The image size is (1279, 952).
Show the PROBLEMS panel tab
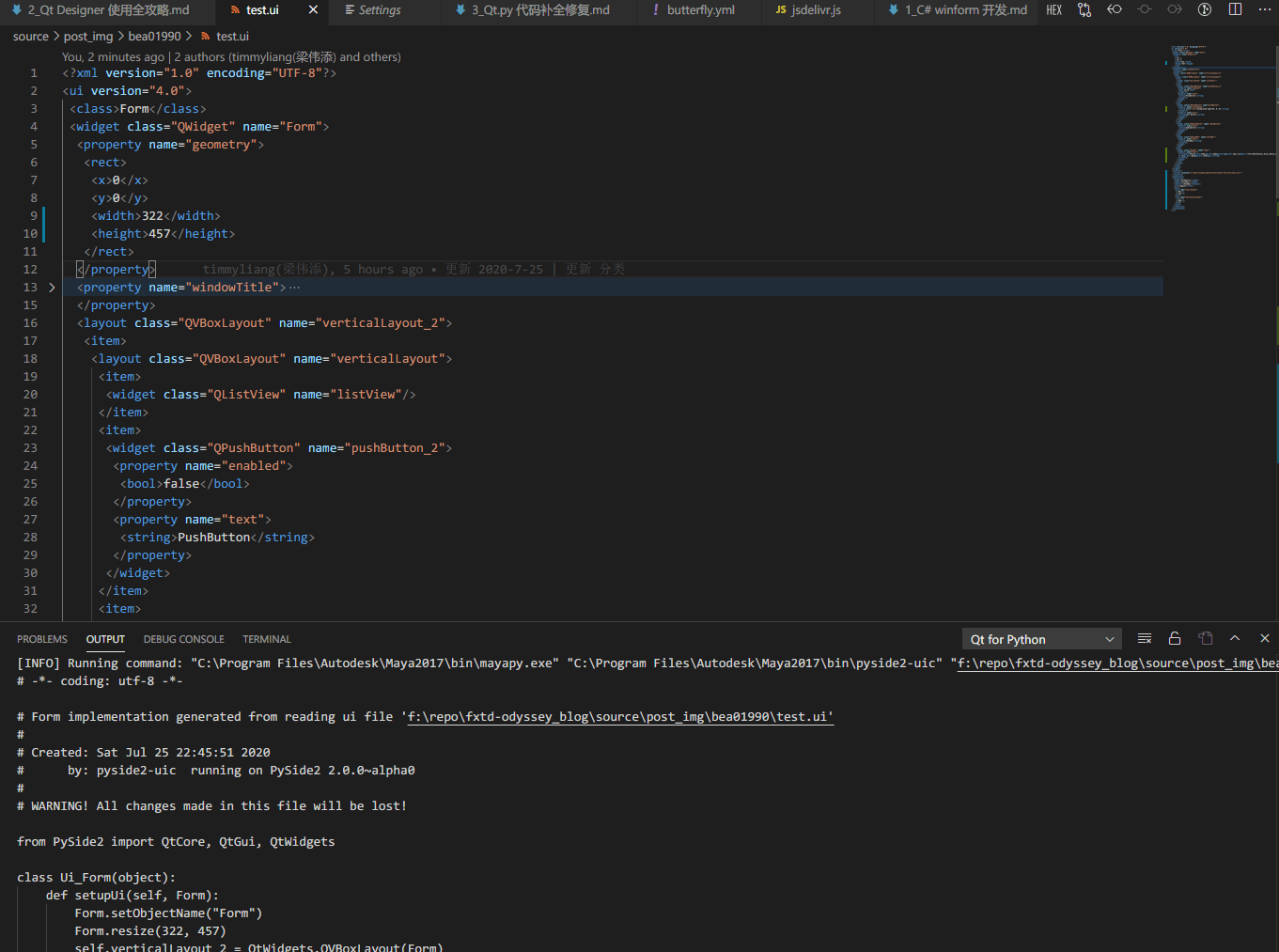[42, 639]
